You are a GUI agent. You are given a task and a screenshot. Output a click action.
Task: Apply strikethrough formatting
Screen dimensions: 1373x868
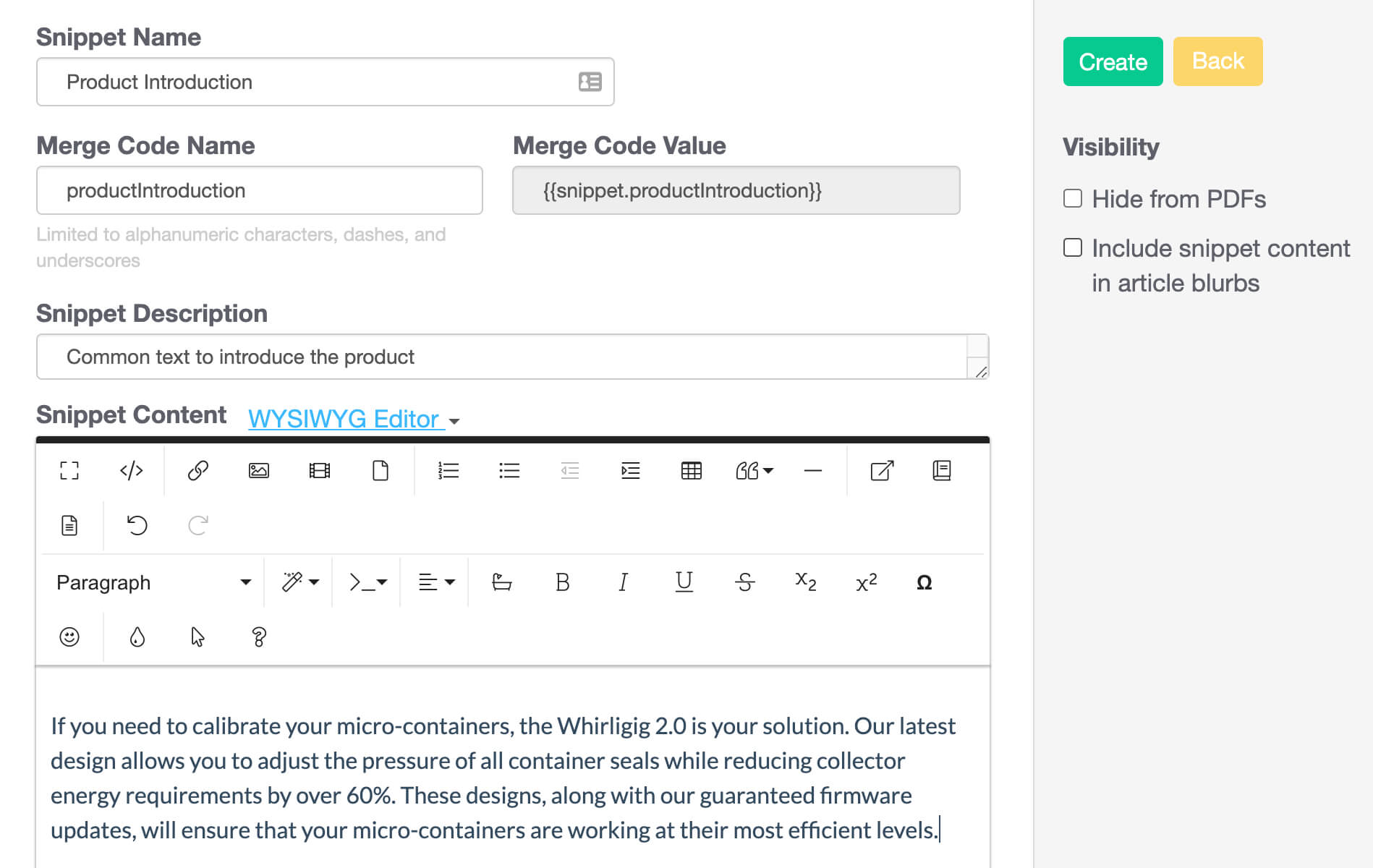click(744, 582)
